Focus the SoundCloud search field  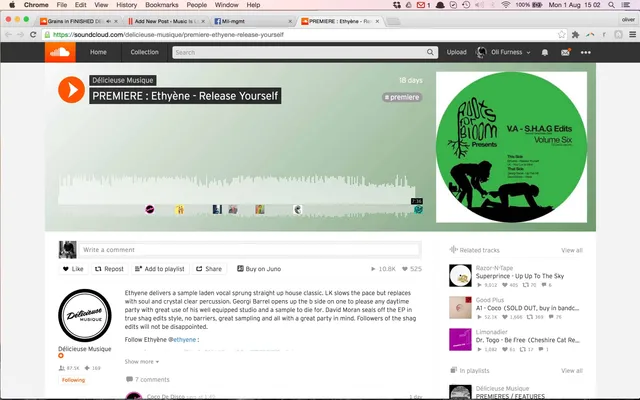tap(304, 52)
